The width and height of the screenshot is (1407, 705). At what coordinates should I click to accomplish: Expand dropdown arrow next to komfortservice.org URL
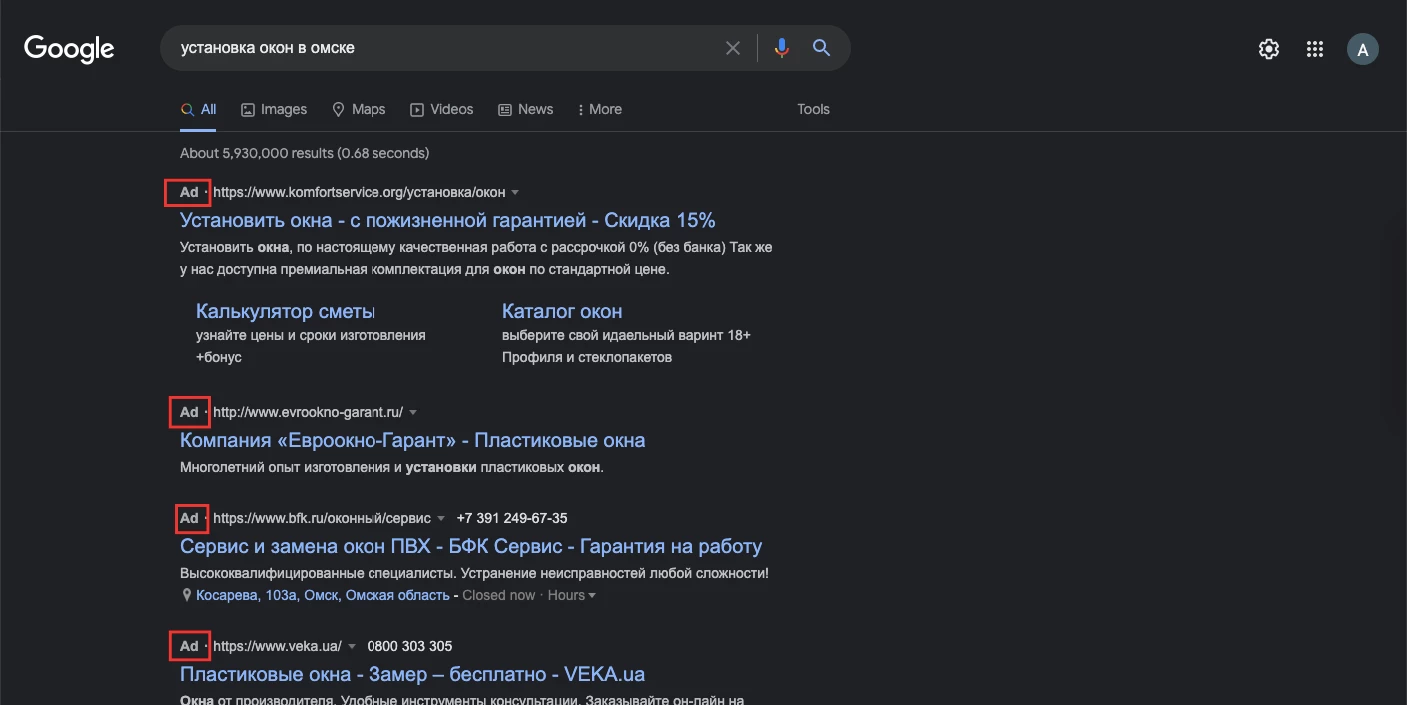515,192
